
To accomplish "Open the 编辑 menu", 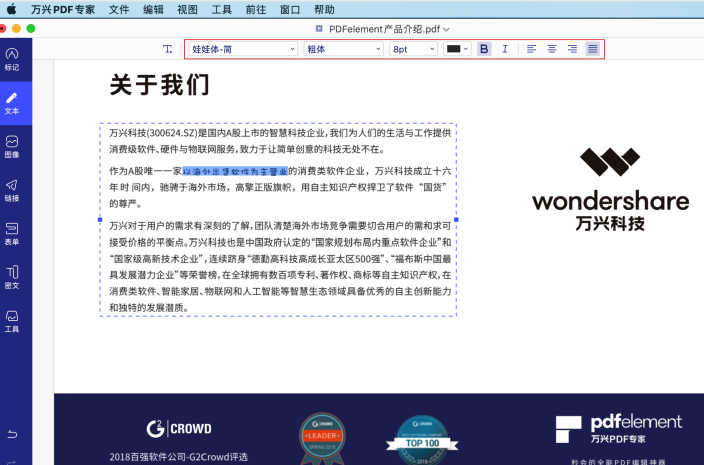I will 153,9.
